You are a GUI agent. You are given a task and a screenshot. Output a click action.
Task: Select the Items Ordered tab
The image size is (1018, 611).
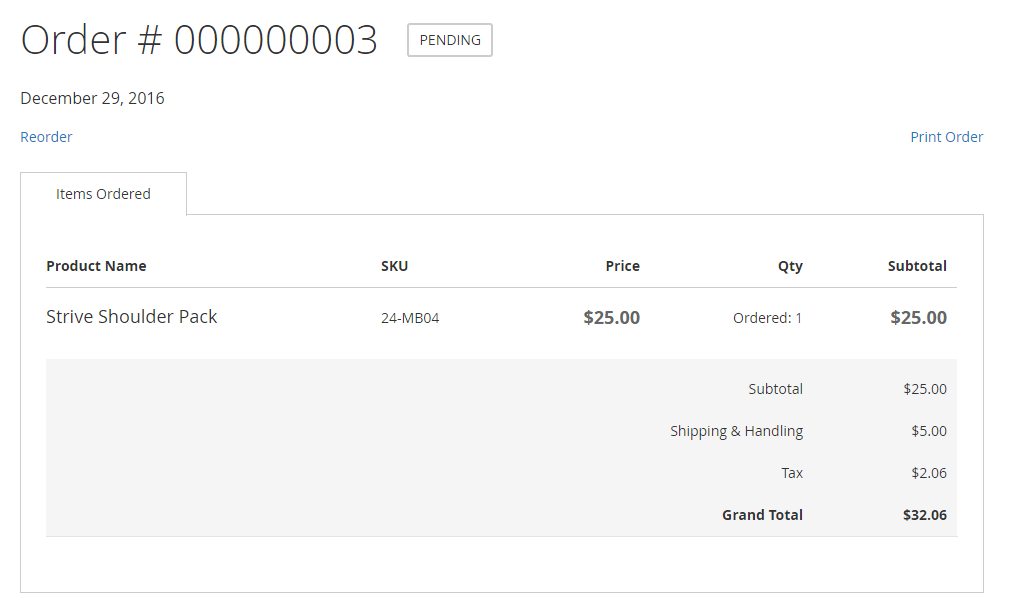[x=103, y=194]
